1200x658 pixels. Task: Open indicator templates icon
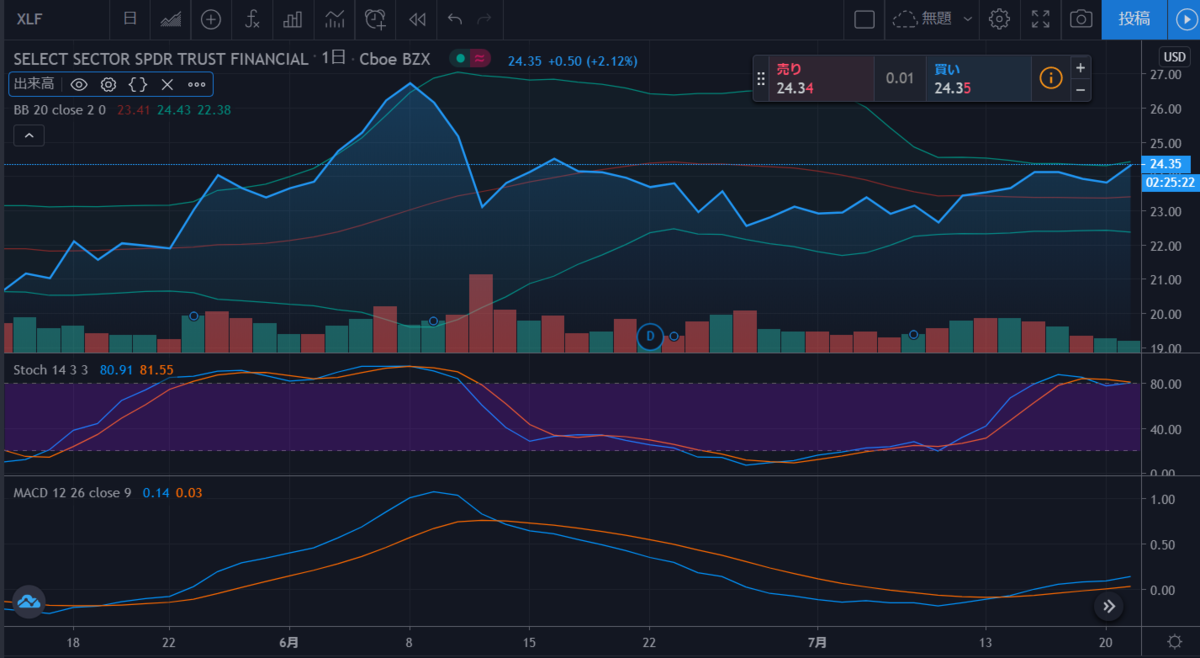[x=334, y=19]
